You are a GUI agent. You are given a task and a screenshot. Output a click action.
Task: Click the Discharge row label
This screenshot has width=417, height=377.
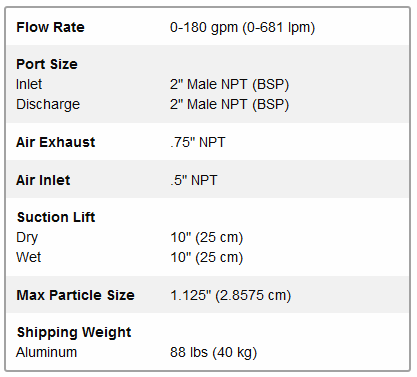48,105
